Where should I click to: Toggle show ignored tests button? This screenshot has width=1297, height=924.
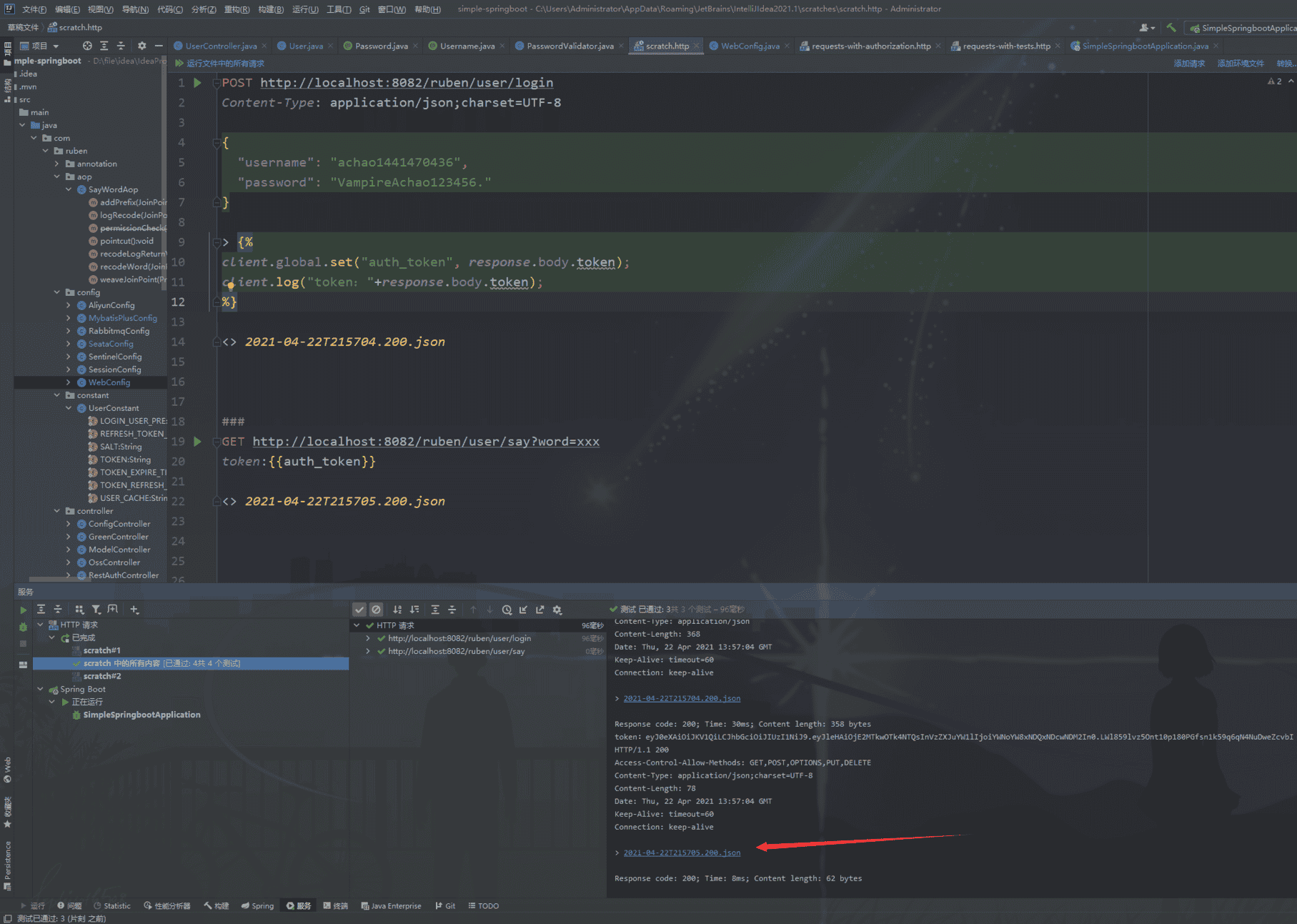point(377,610)
